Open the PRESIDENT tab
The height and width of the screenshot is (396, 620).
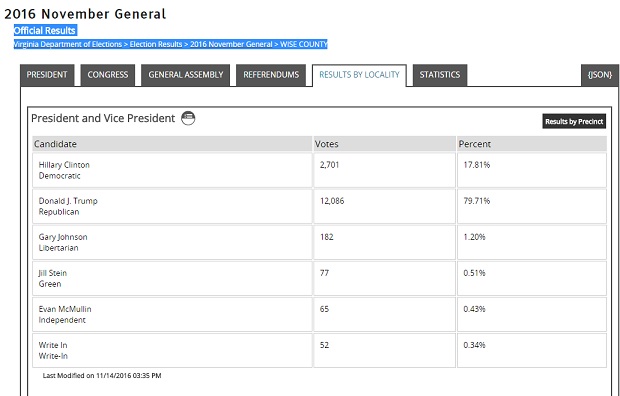tap(47, 75)
